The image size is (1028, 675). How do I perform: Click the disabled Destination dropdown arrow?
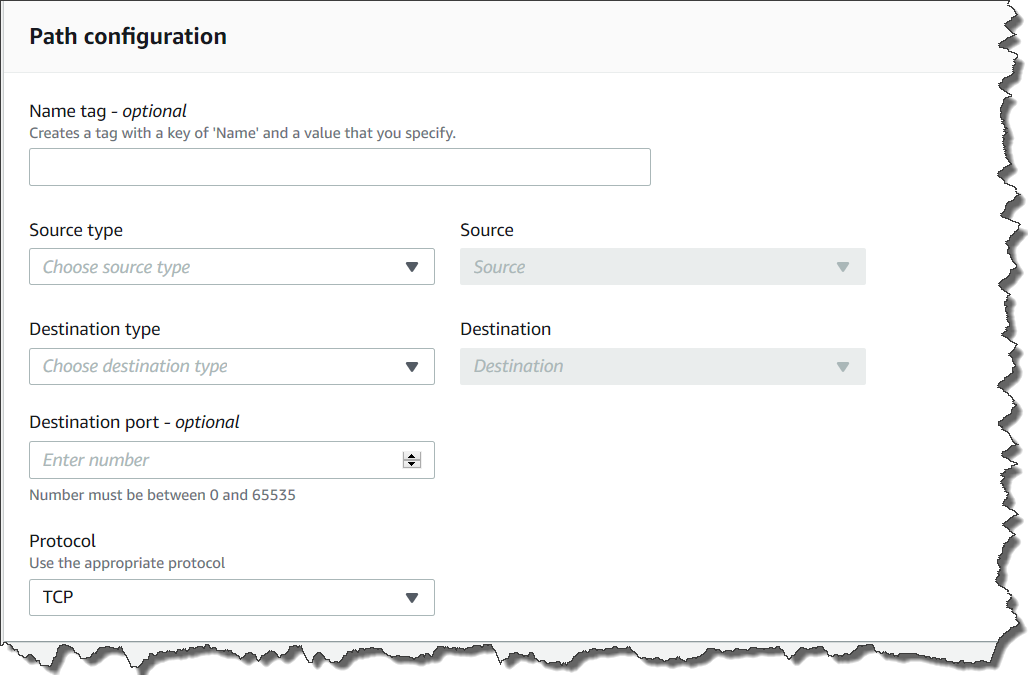pos(843,366)
